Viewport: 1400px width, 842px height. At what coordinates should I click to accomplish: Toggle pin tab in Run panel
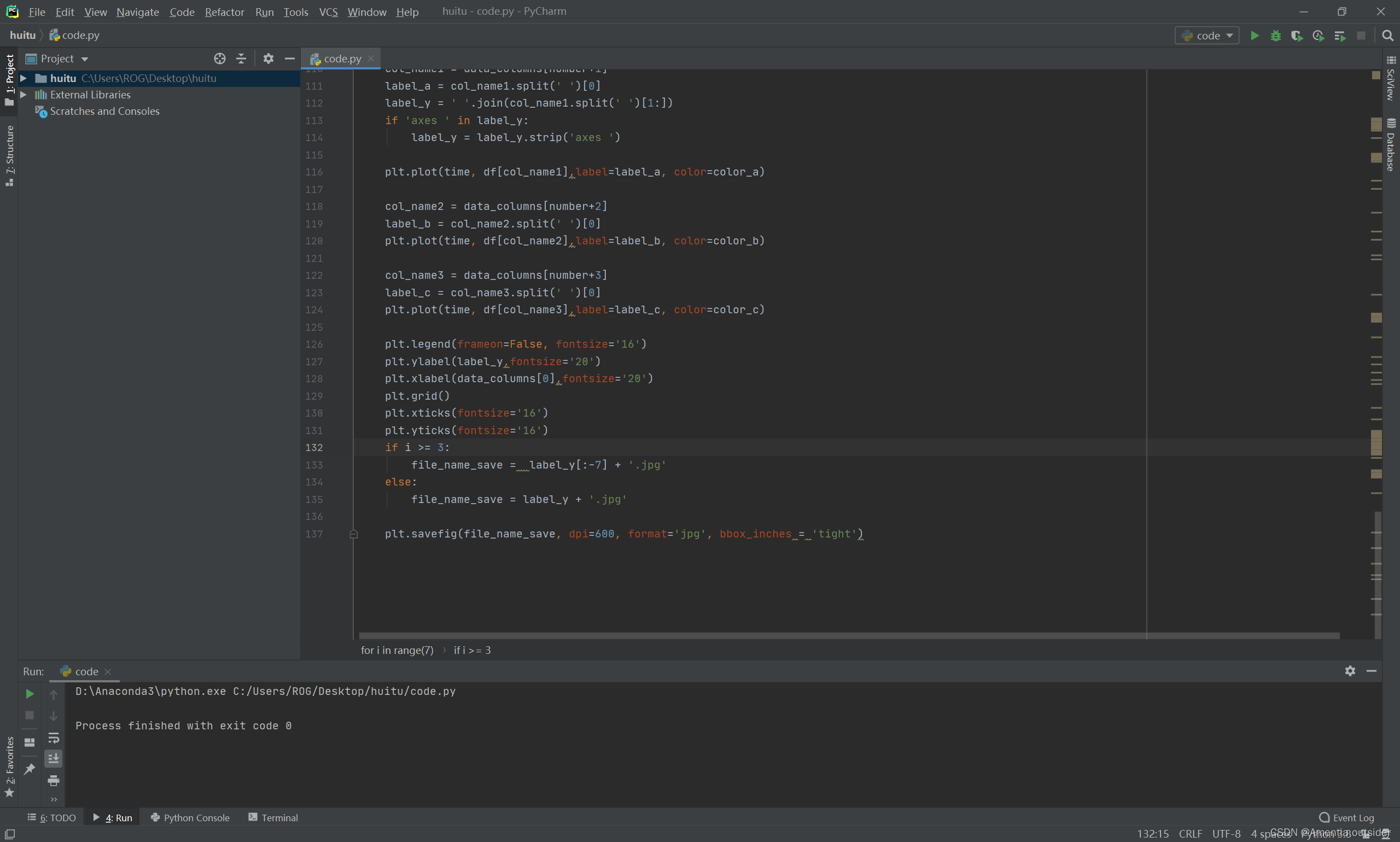point(30,769)
